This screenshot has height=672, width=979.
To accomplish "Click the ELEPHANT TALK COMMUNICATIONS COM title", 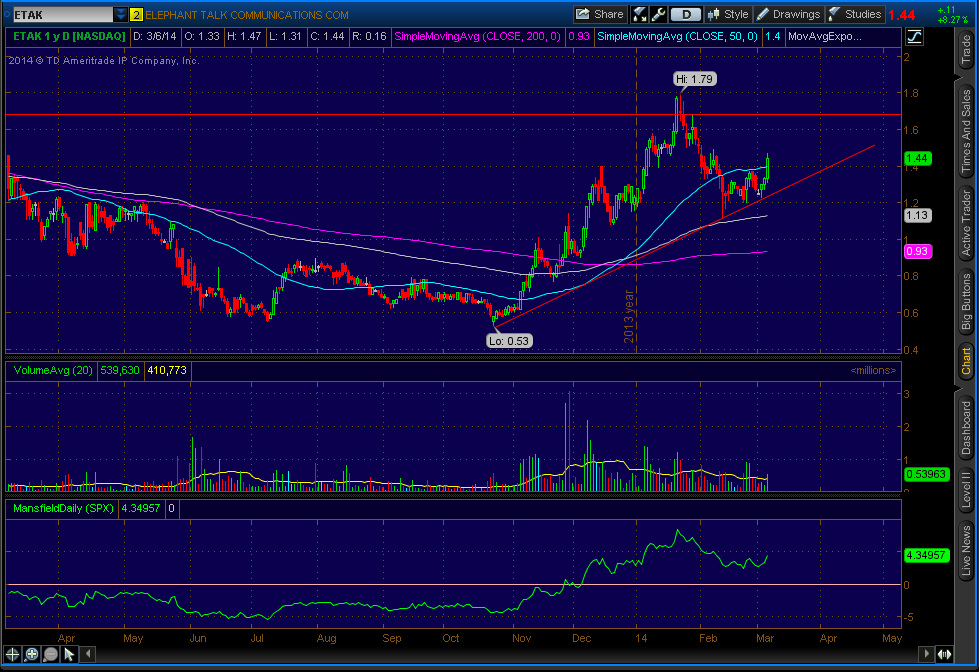I will (247, 15).
